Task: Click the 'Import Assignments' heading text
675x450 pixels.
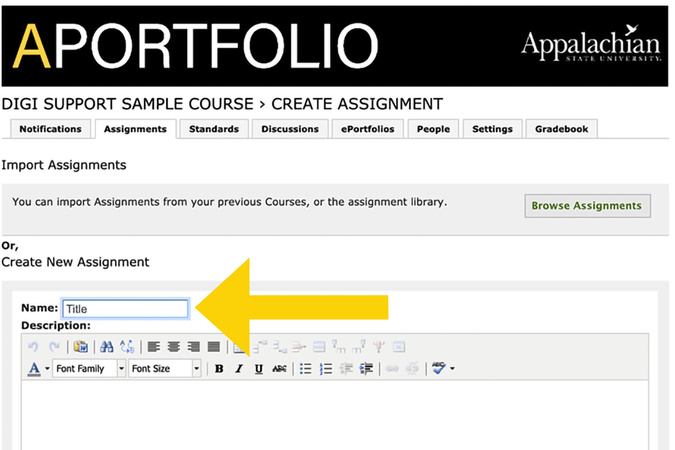Action: 64,165
